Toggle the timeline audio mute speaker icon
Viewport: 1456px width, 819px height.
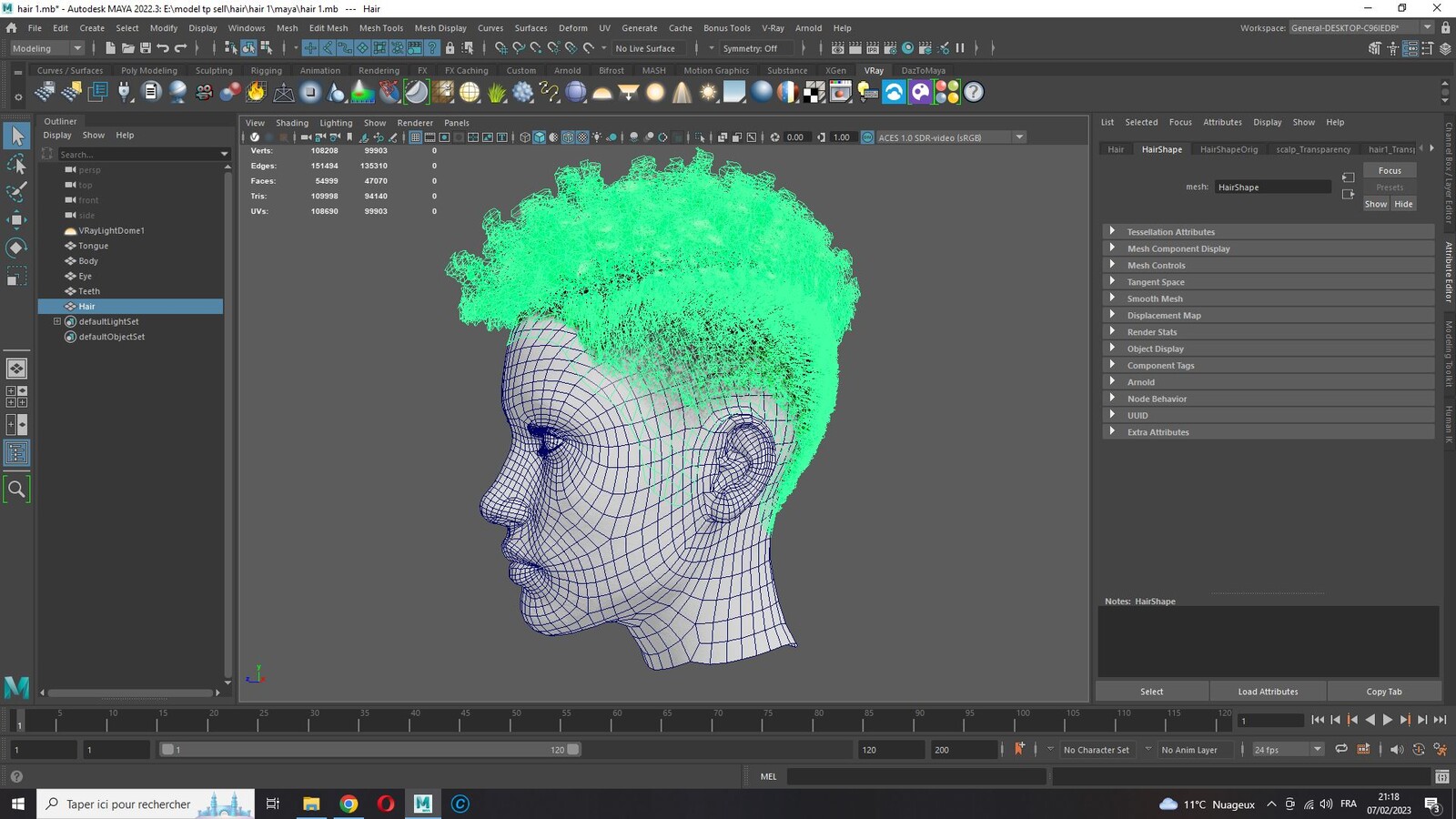point(1397,749)
